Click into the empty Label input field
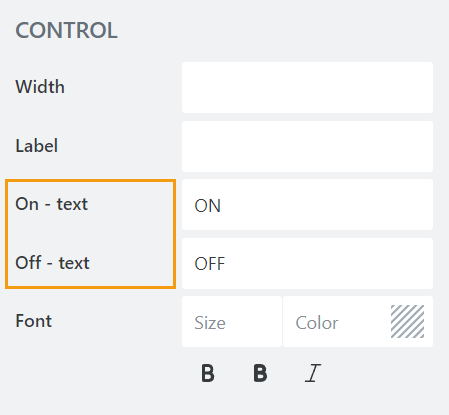This screenshot has width=449, height=415. pos(307,146)
